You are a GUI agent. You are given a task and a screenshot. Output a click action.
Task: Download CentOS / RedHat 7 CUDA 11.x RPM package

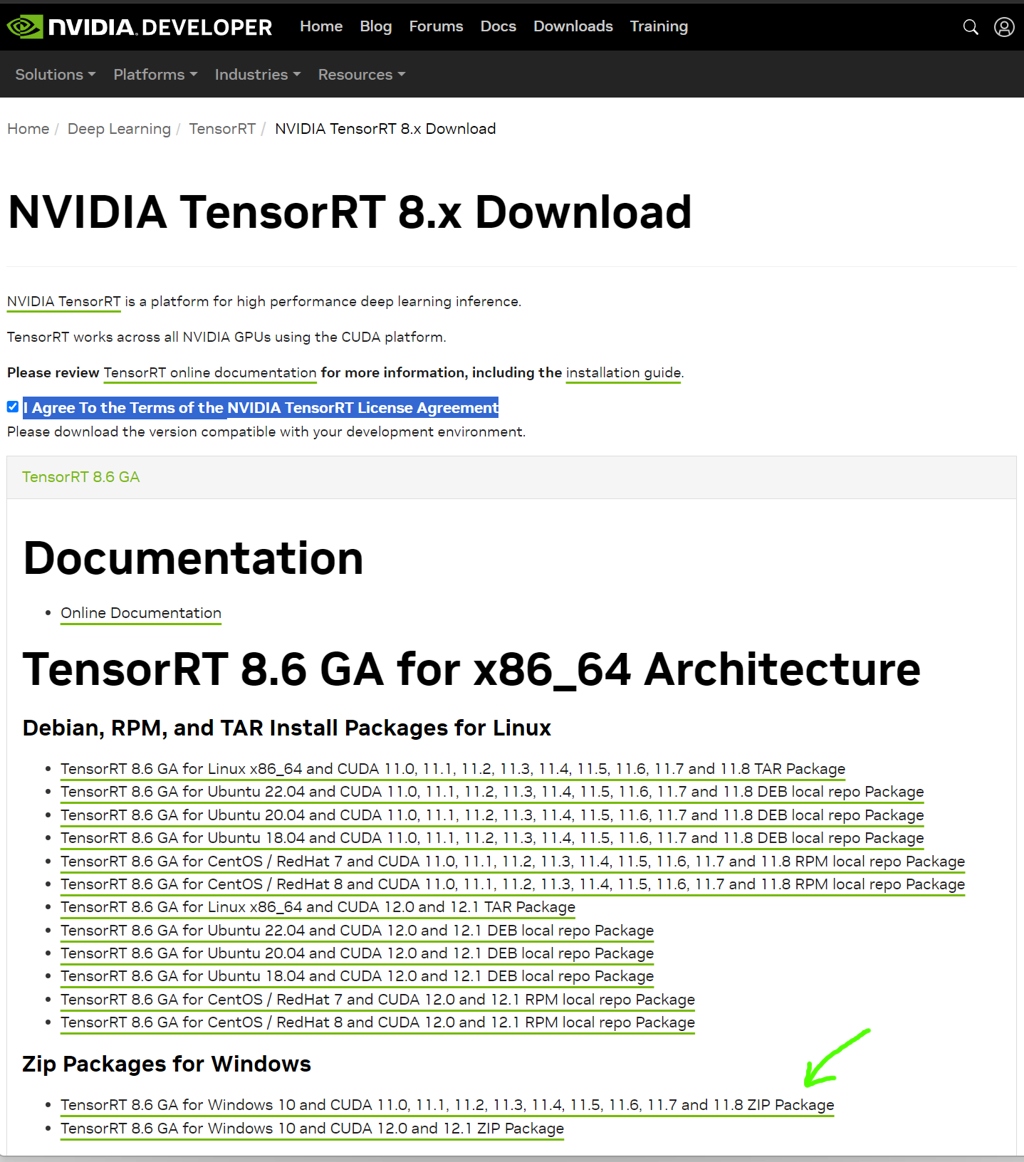pos(513,861)
